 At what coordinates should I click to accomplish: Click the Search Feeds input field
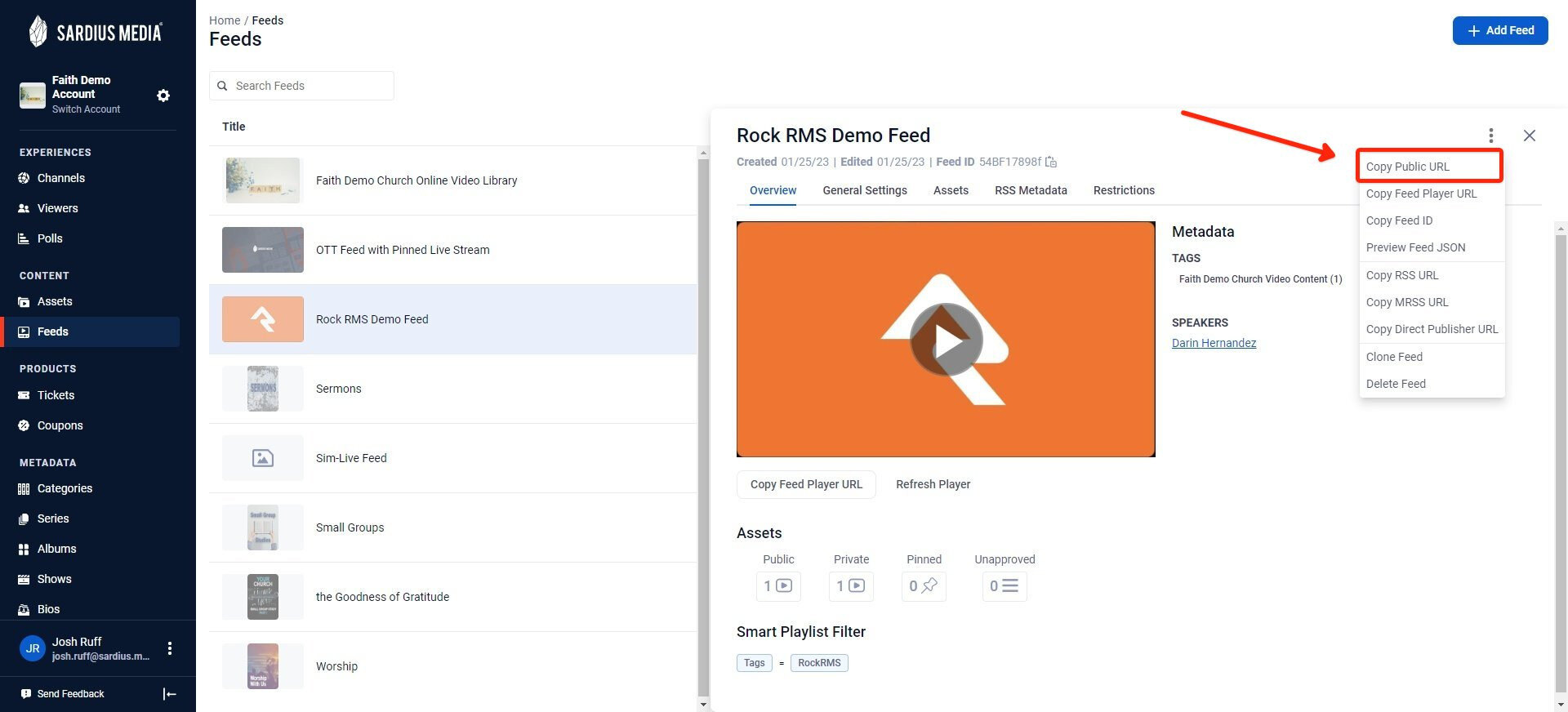301,86
